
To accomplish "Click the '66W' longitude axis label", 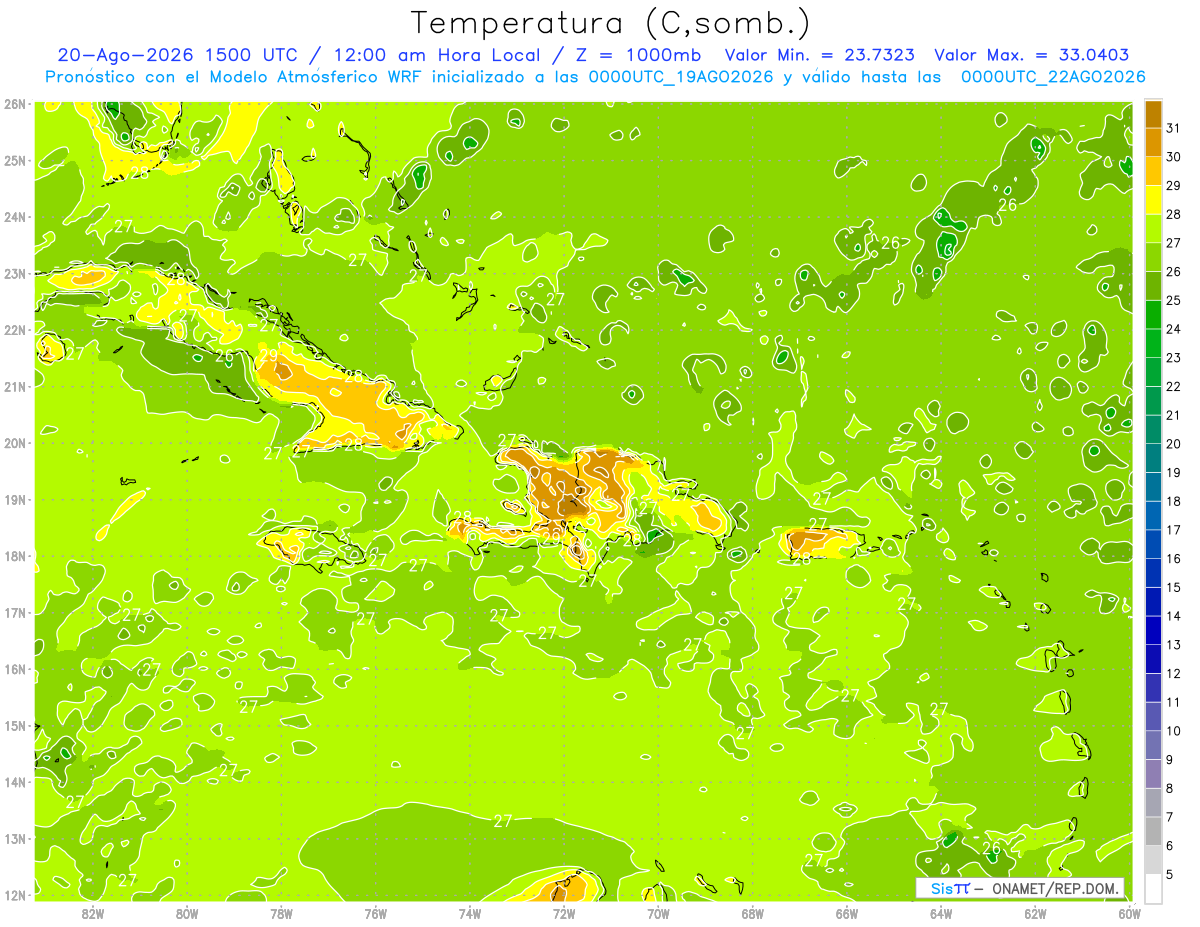I will coord(847,913).
